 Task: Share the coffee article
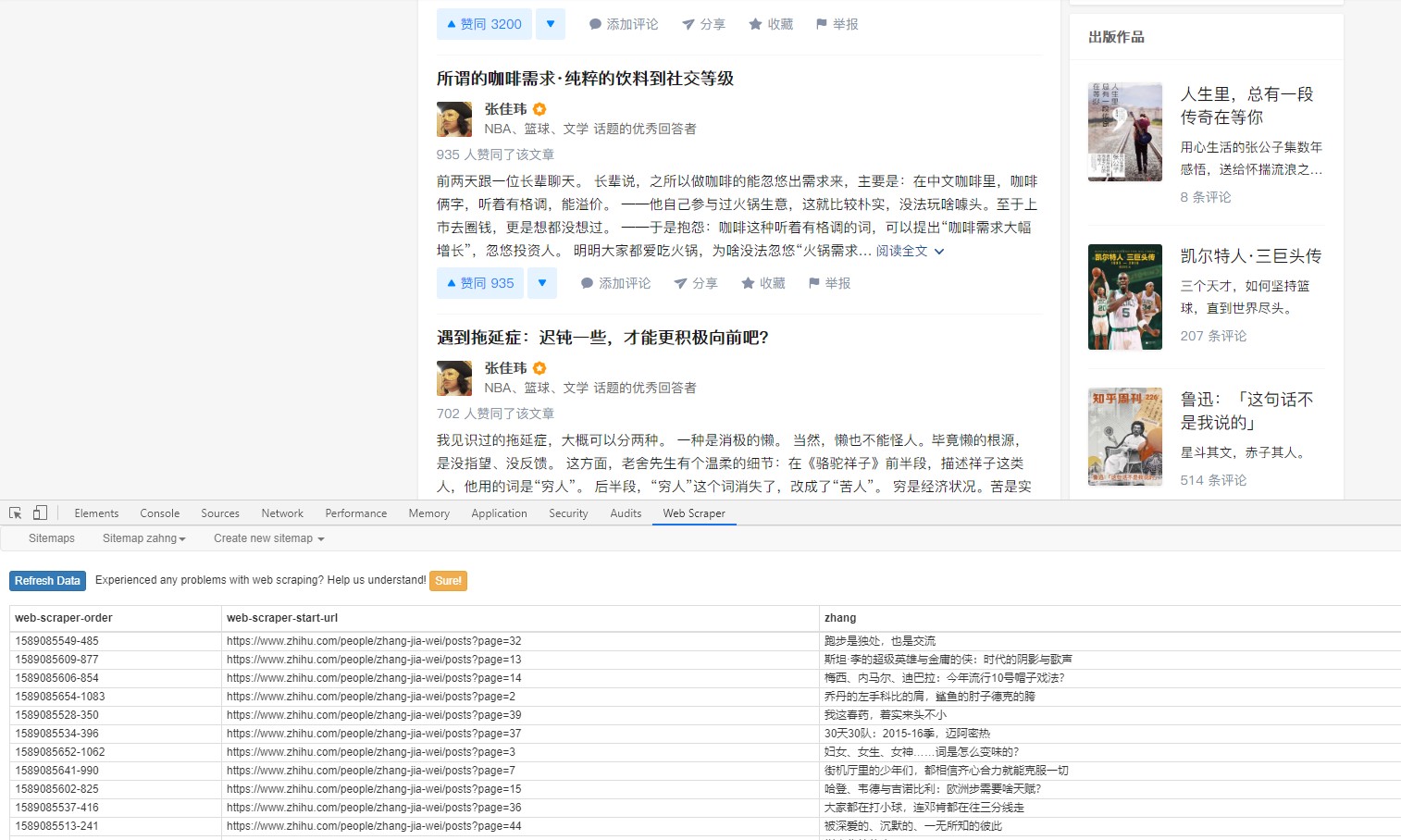696,283
